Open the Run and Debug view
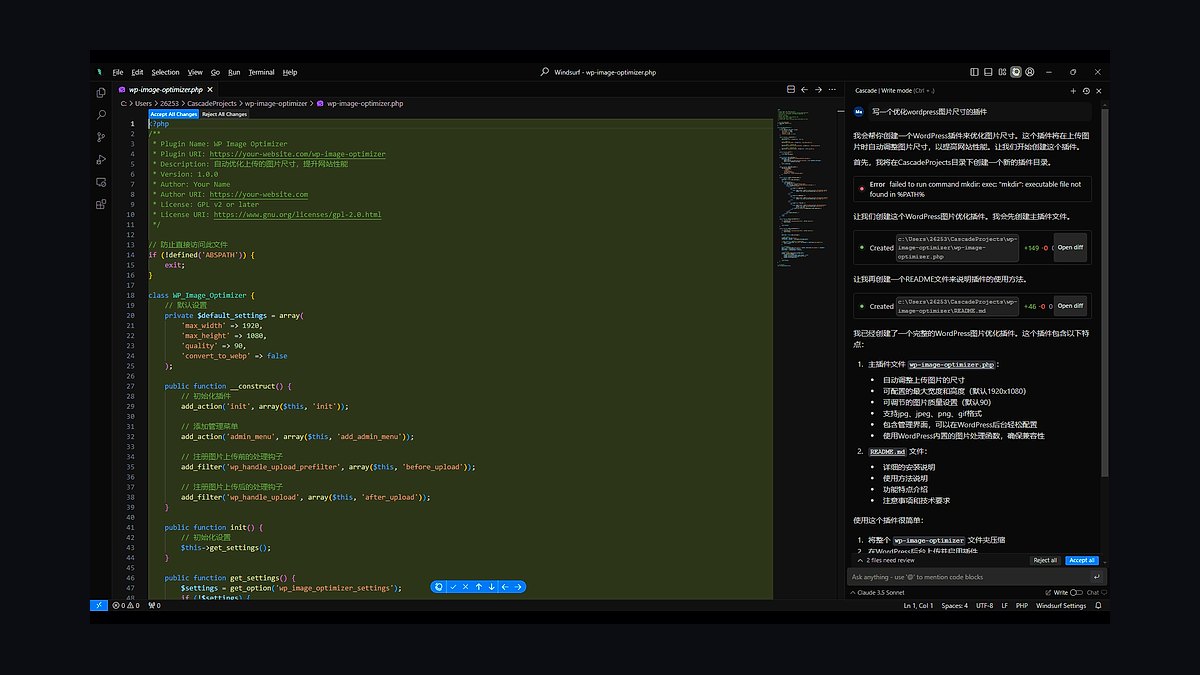The image size is (1200, 675). [x=100, y=160]
